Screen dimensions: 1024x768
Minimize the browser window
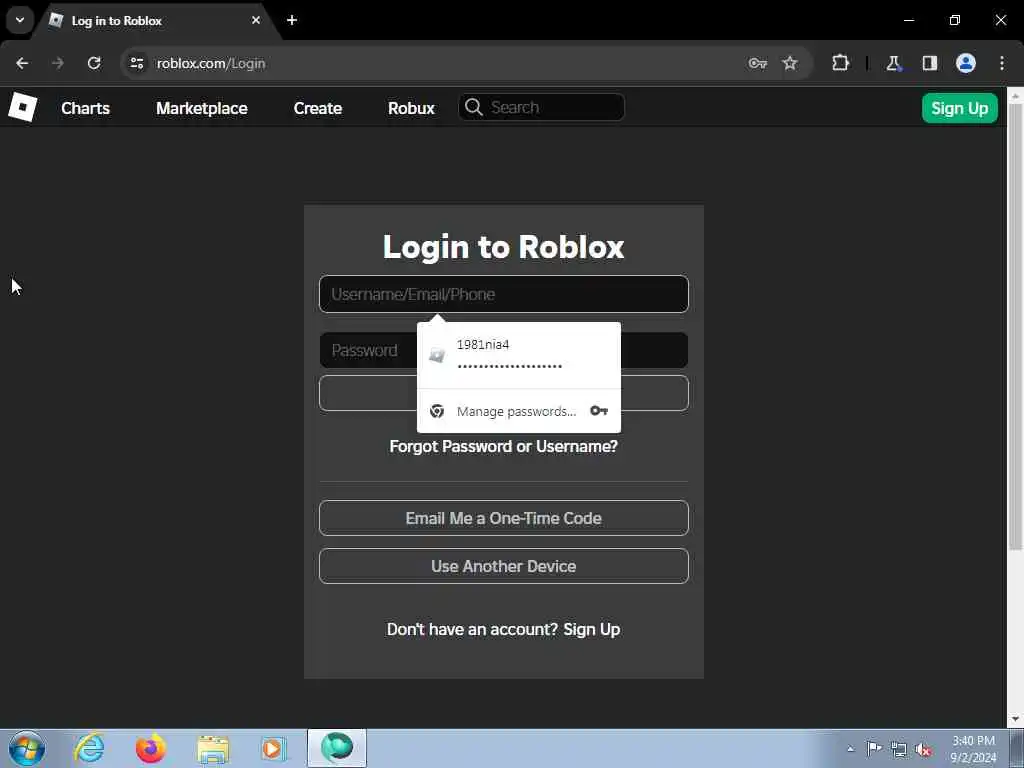pyautogui.click(x=908, y=20)
